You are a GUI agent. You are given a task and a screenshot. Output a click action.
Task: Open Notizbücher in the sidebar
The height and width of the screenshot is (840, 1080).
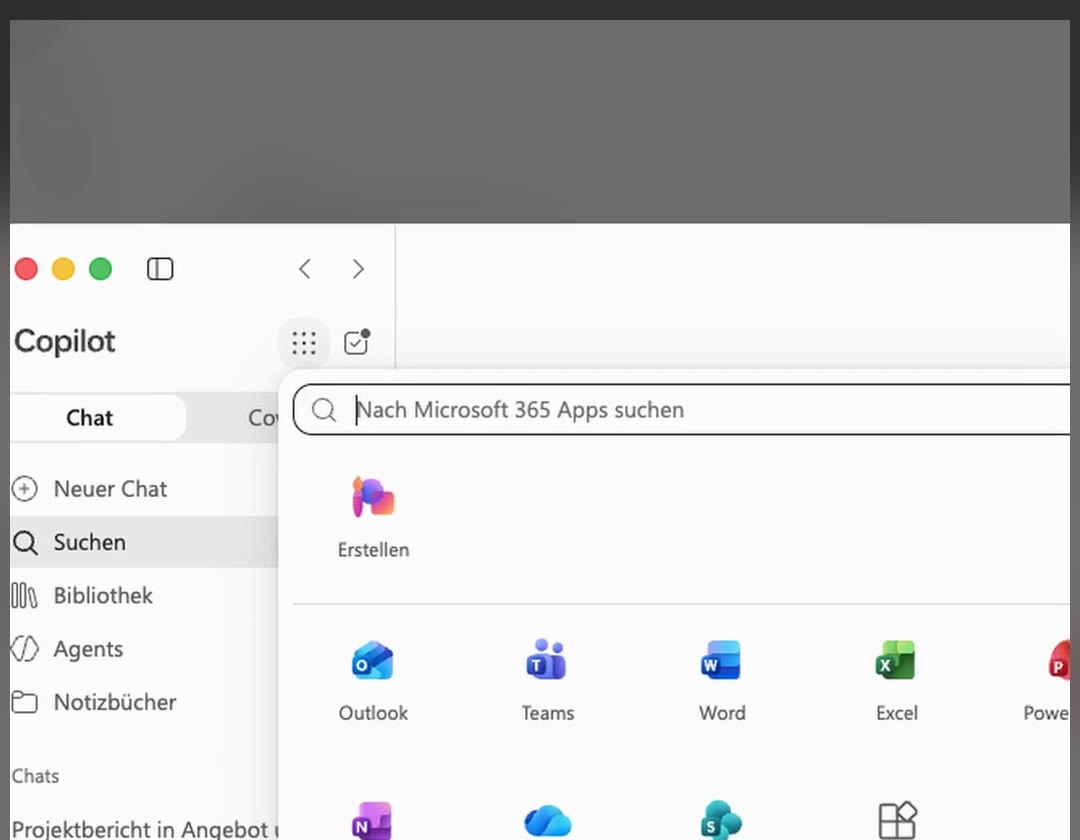pyautogui.click(x=143, y=702)
